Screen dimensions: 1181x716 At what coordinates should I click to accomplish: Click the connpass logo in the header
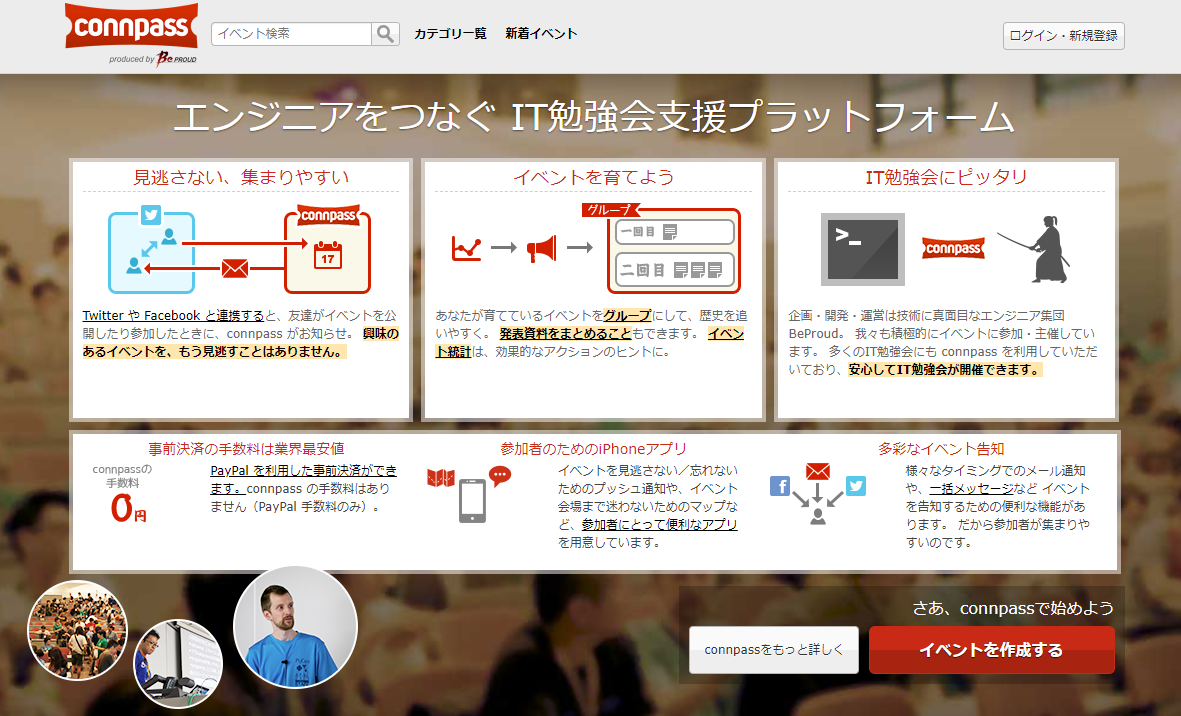(x=131, y=28)
